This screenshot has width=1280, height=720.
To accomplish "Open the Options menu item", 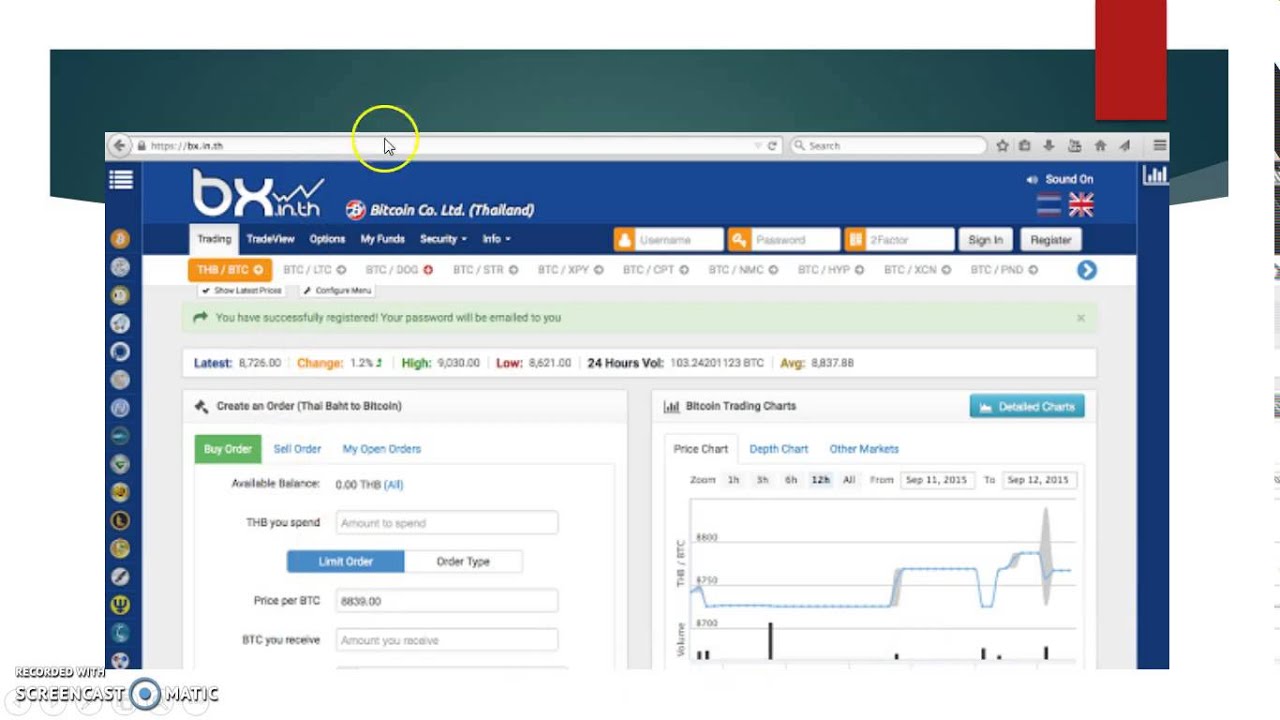I will coord(327,239).
